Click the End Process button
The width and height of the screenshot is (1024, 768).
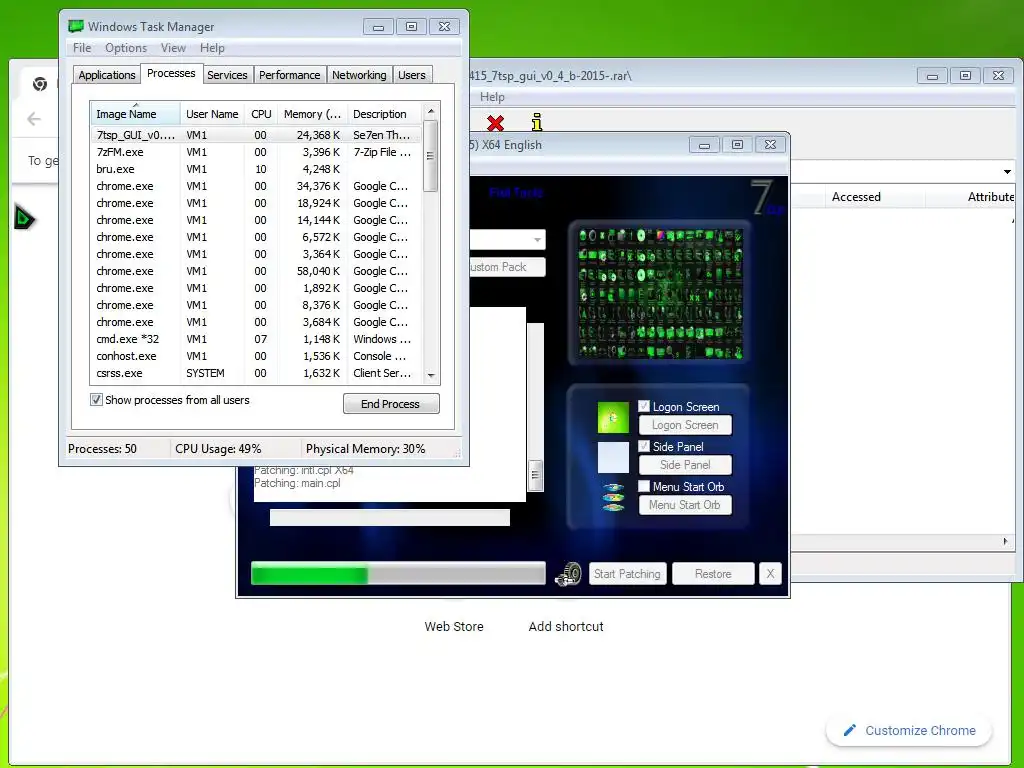coord(391,404)
